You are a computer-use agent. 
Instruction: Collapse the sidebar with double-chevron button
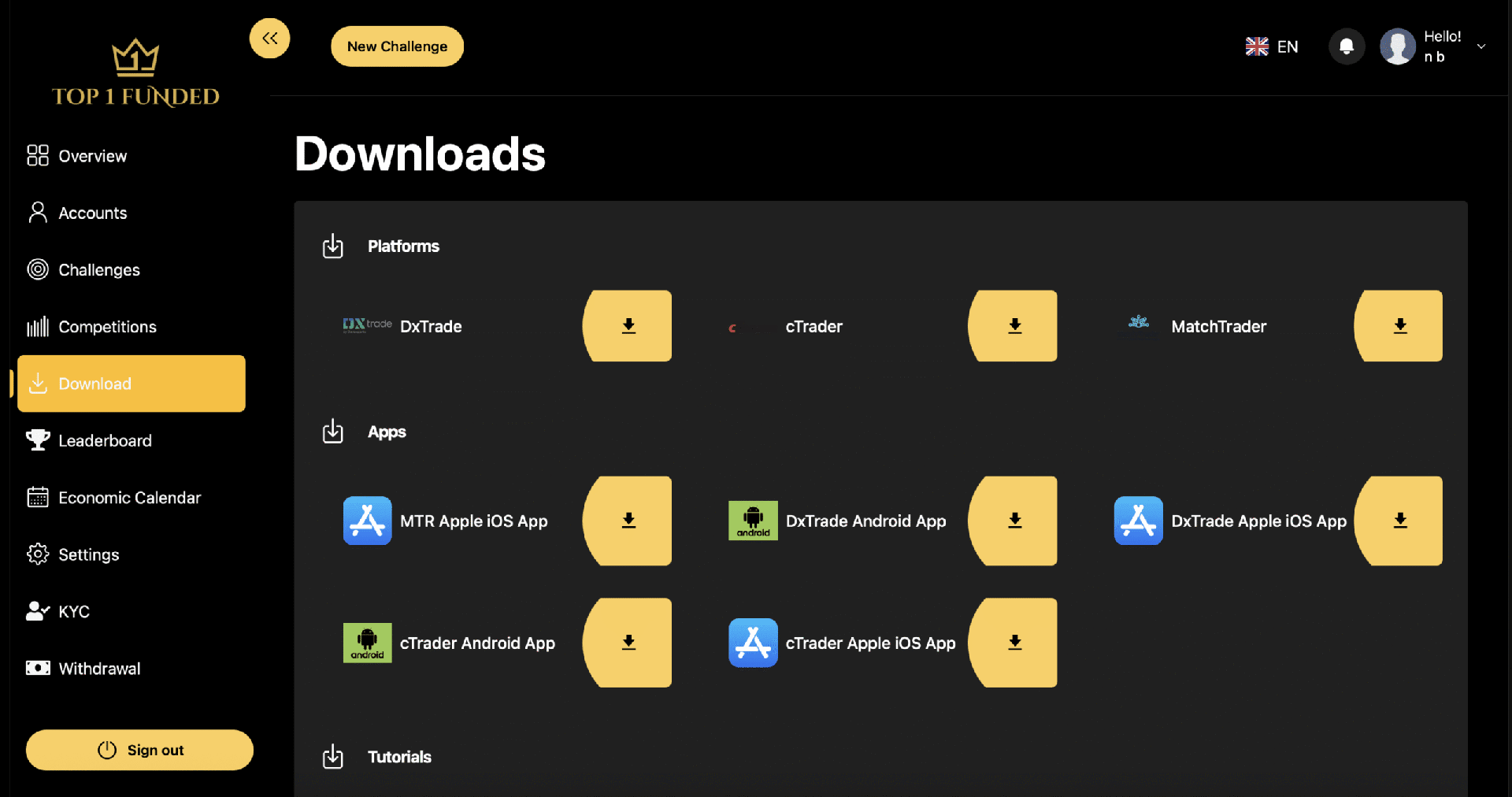269,38
